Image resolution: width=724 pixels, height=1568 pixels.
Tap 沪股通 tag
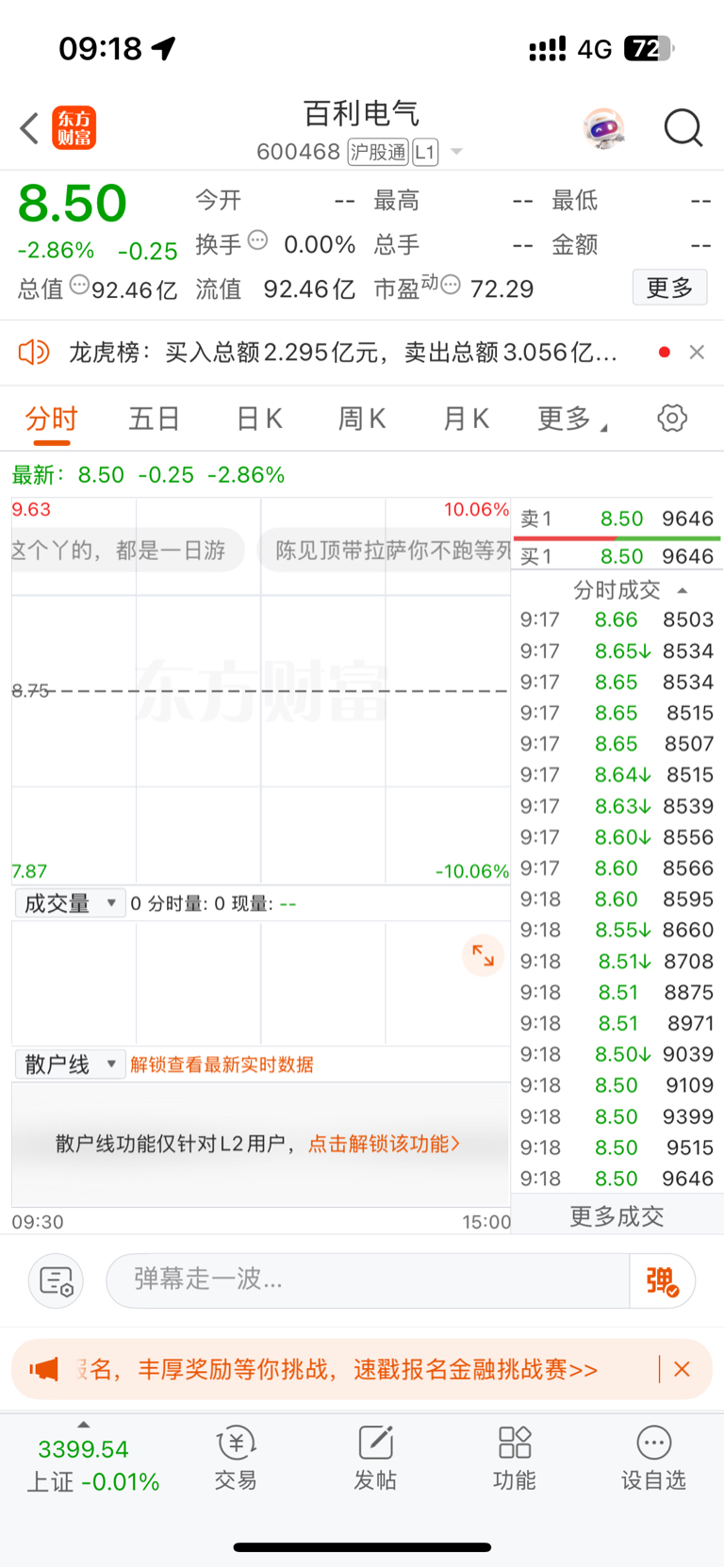click(378, 152)
